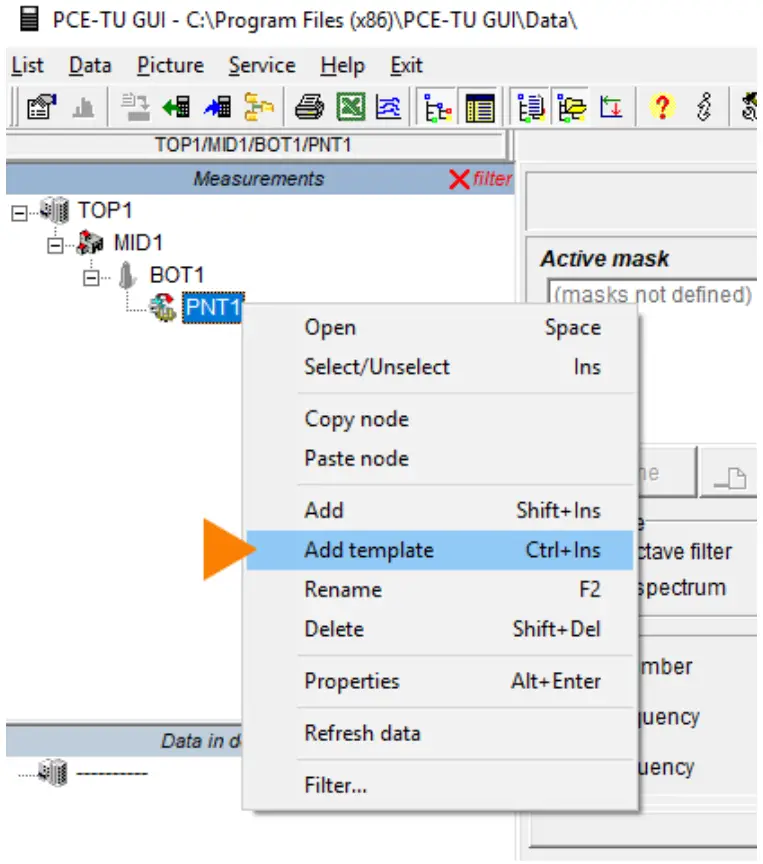Select the highlighted PNT1 tree item
Image resolution: width=763 pixels, height=864 pixels.
(213, 307)
